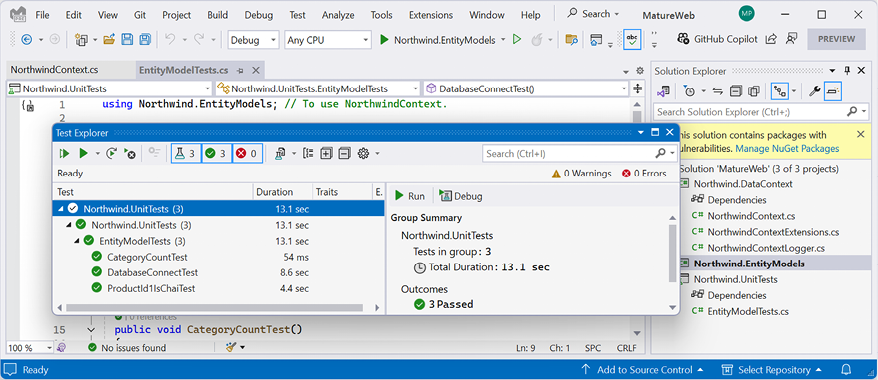Collapse the EntityModelTests (3) tree node
Image resolution: width=878 pixels, height=380 pixels.
(77, 241)
